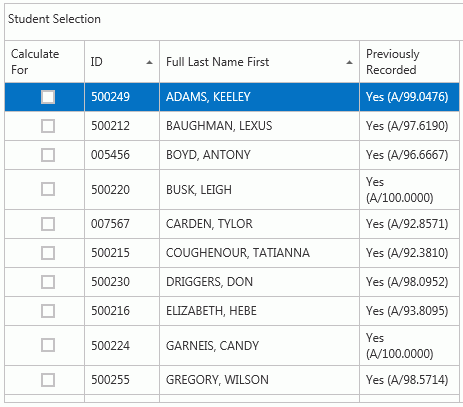Tick the checkbox beside CARDEN, TYLOR
This screenshot has width=463, height=407.
tap(48, 224)
